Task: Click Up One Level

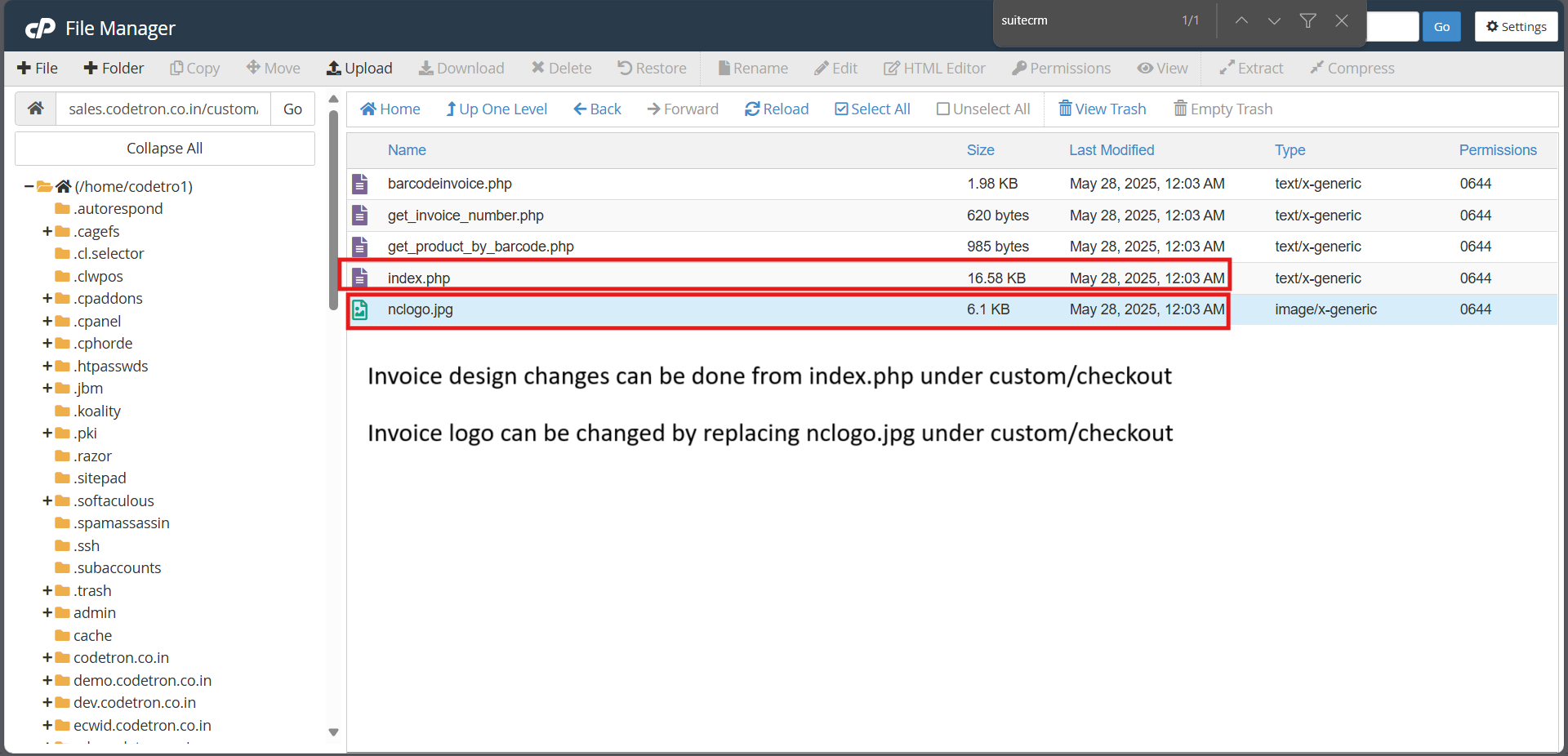Action: 497,109
